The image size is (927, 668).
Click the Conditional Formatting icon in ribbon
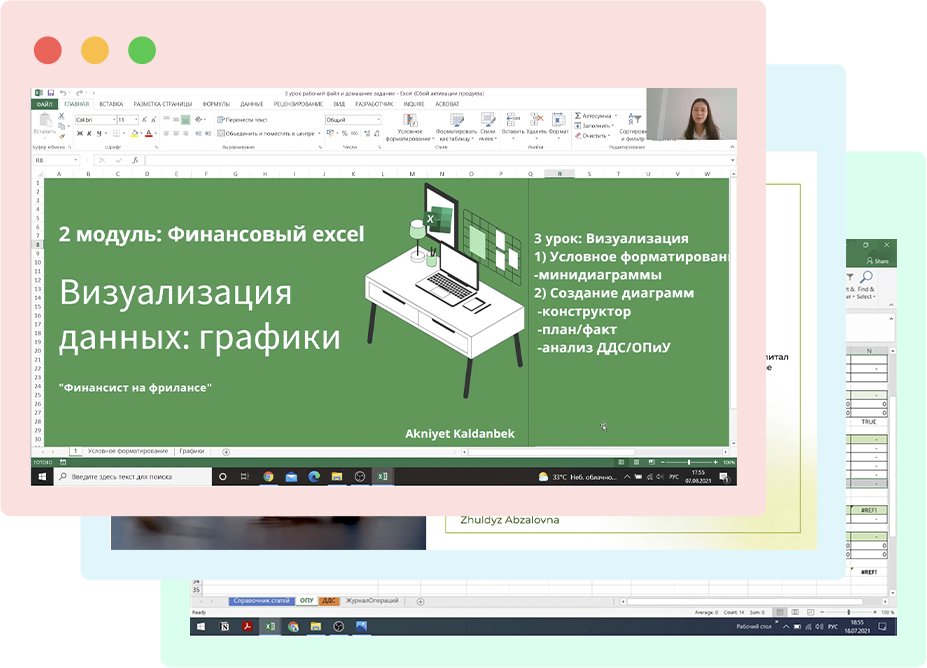point(410,120)
